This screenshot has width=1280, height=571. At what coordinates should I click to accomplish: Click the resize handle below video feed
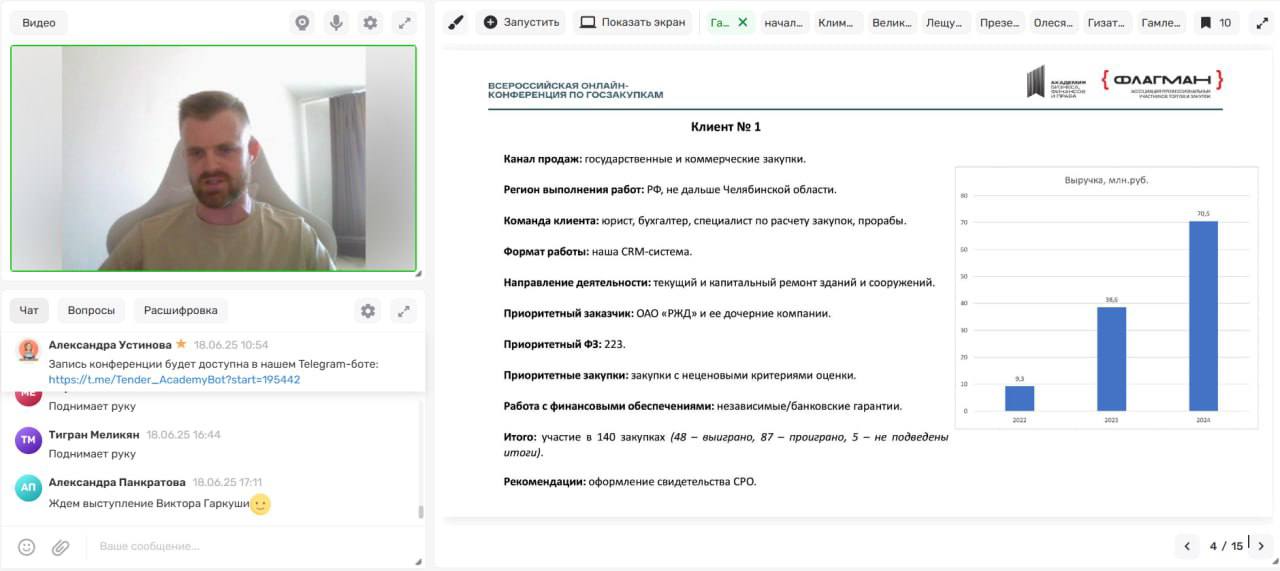coord(418,273)
